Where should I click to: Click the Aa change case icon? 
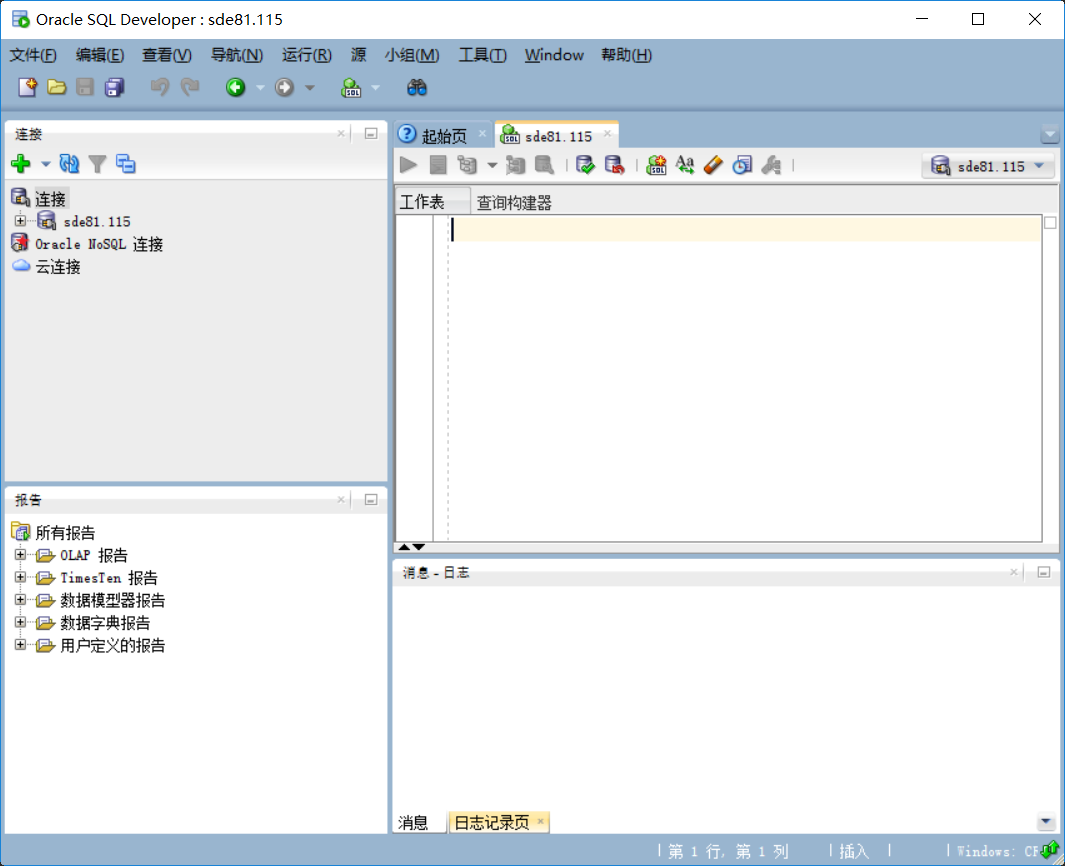(685, 165)
